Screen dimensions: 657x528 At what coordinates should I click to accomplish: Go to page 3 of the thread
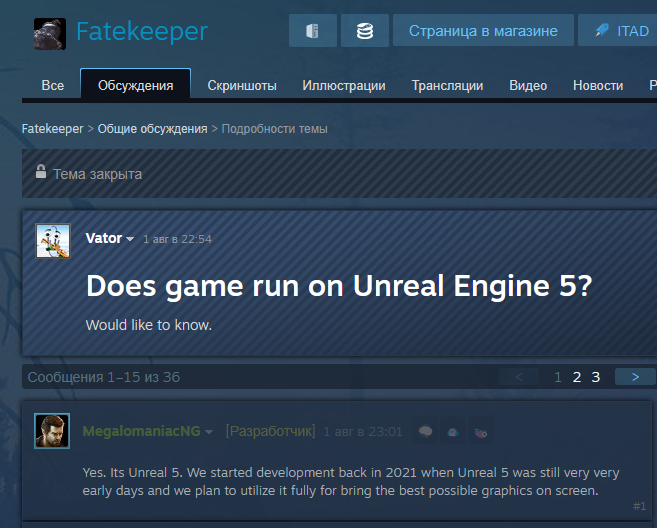(595, 377)
